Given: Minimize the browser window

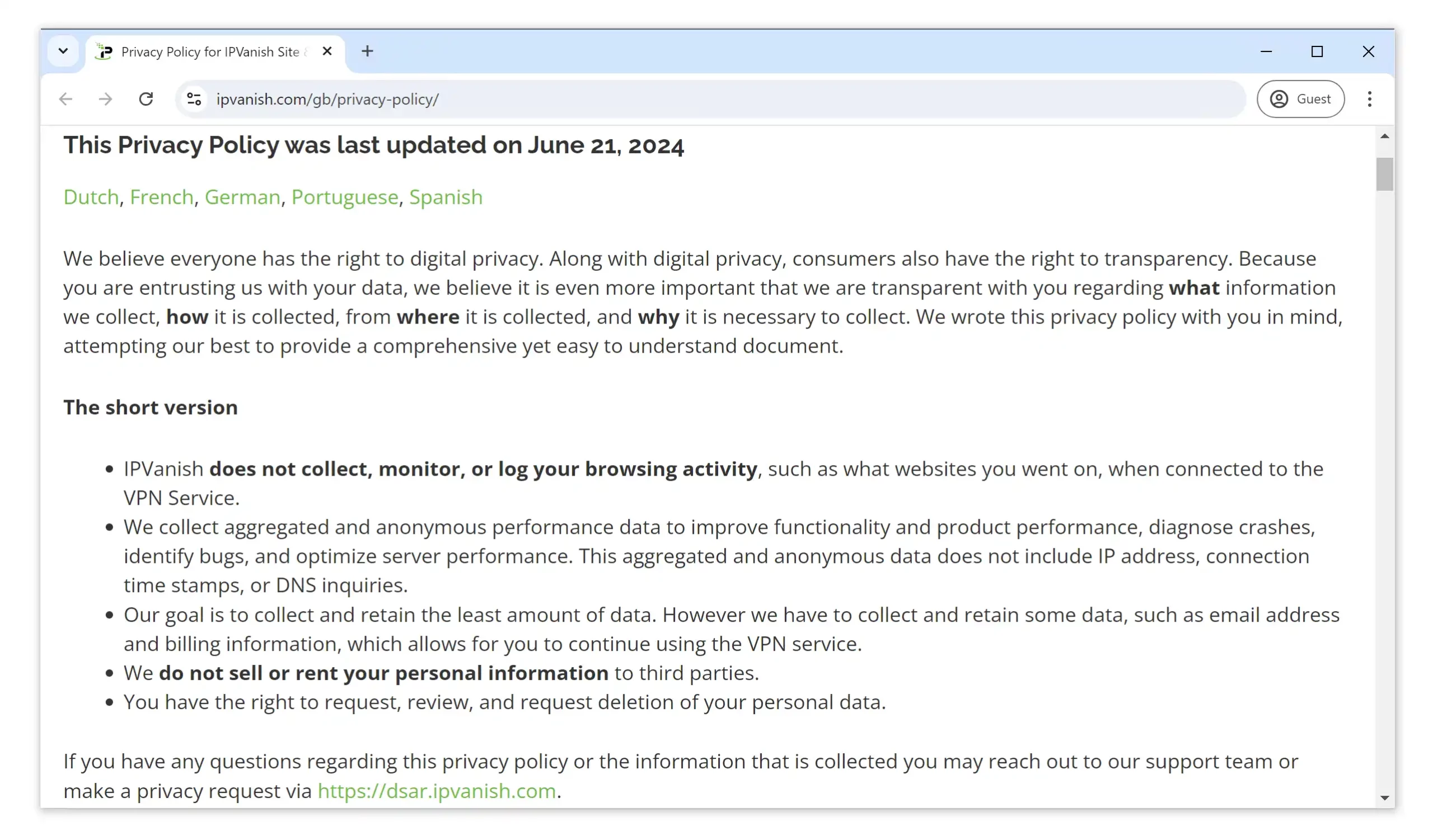Looking at the screenshot, I should (x=1266, y=51).
